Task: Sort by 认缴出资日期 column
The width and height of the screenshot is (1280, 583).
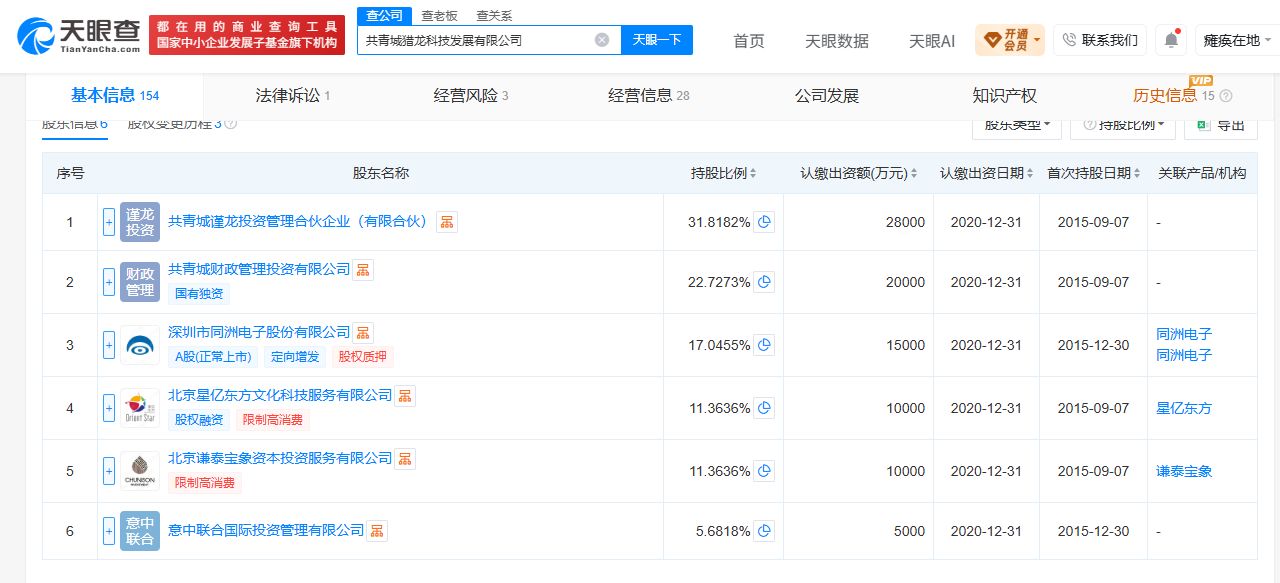Action: coord(987,173)
